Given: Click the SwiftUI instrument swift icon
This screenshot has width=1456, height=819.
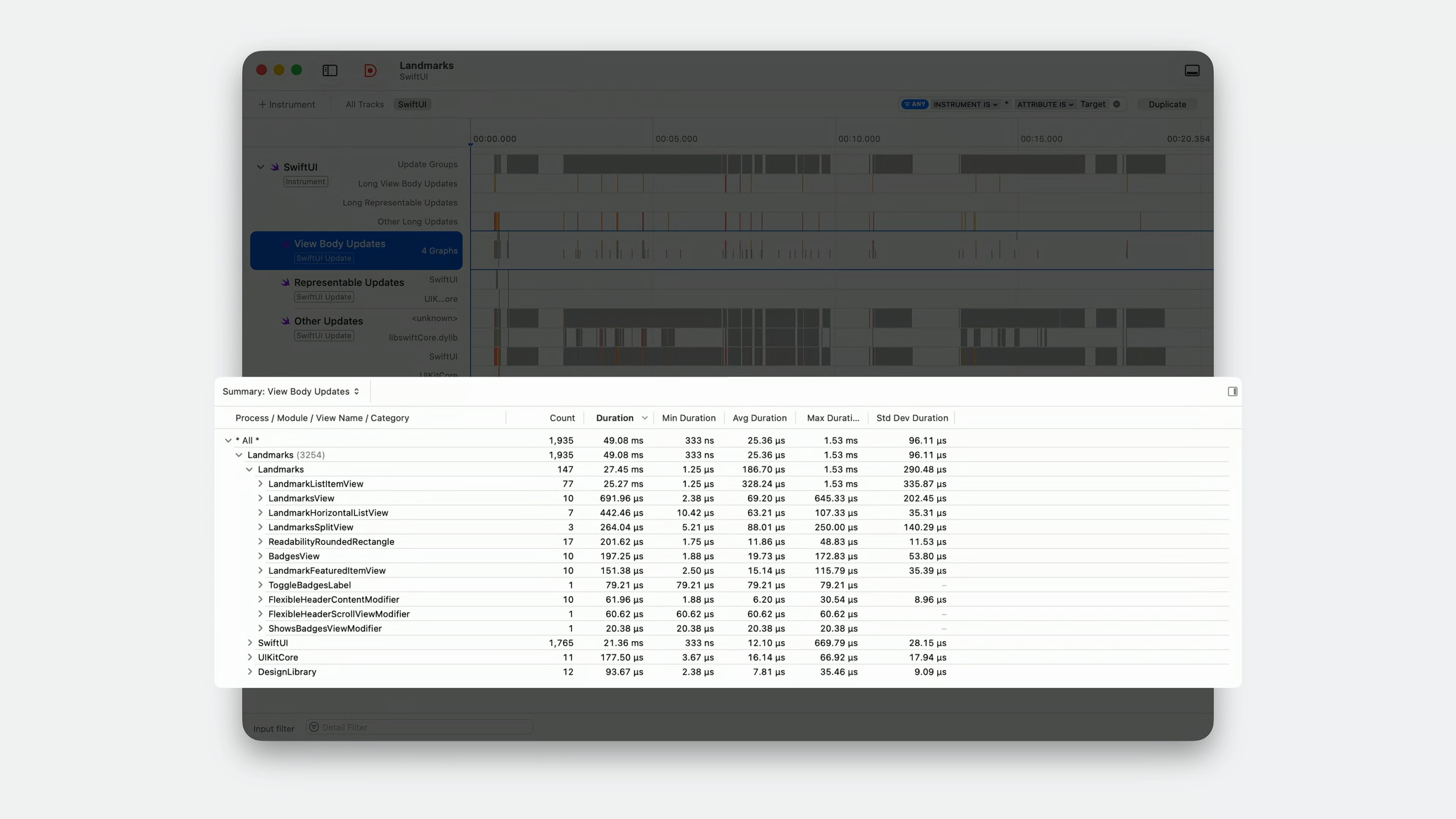Looking at the screenshot, I should tap(275, 167).
